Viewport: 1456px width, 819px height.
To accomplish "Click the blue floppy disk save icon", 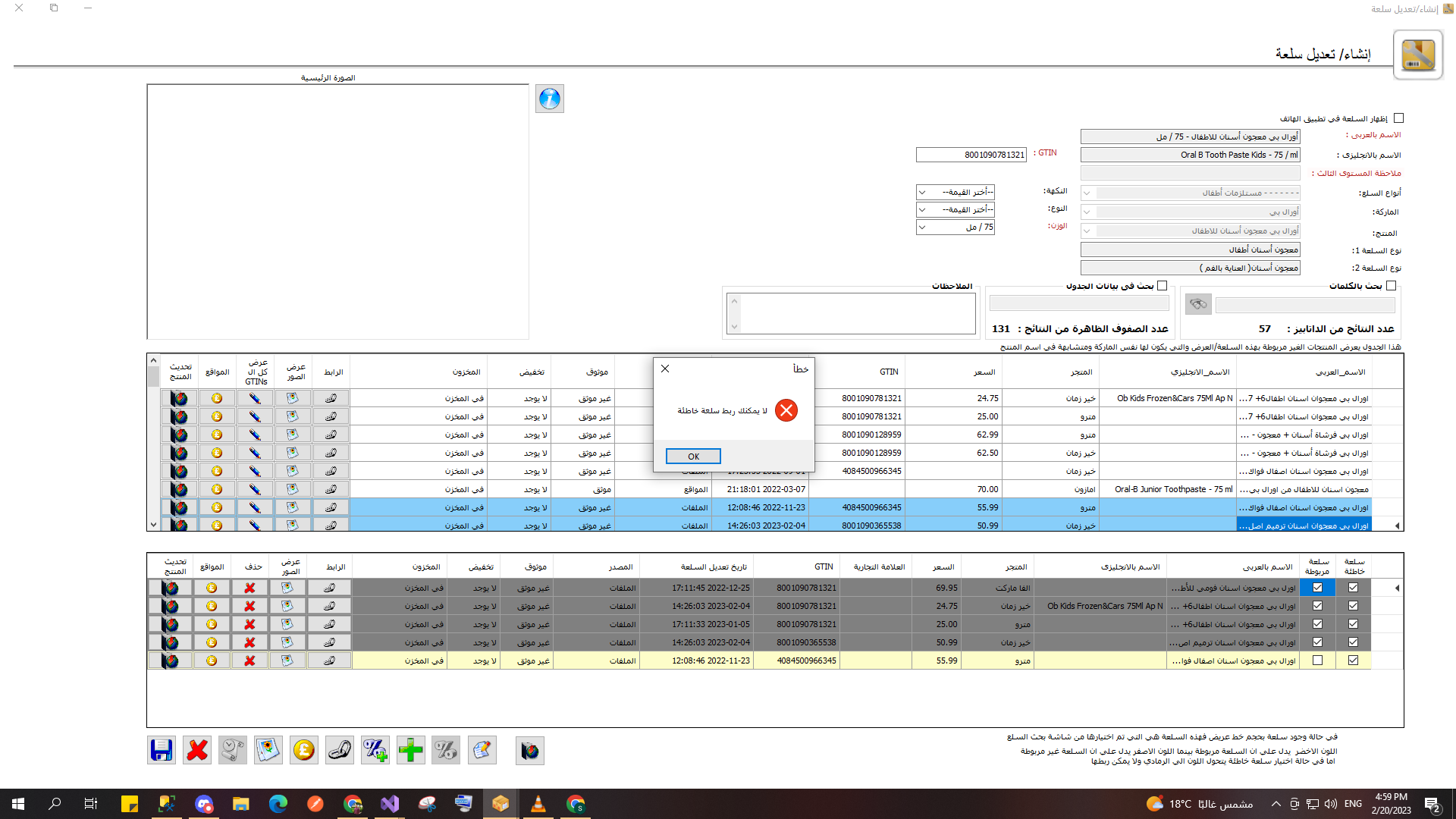I will click(x=162, y=750).
